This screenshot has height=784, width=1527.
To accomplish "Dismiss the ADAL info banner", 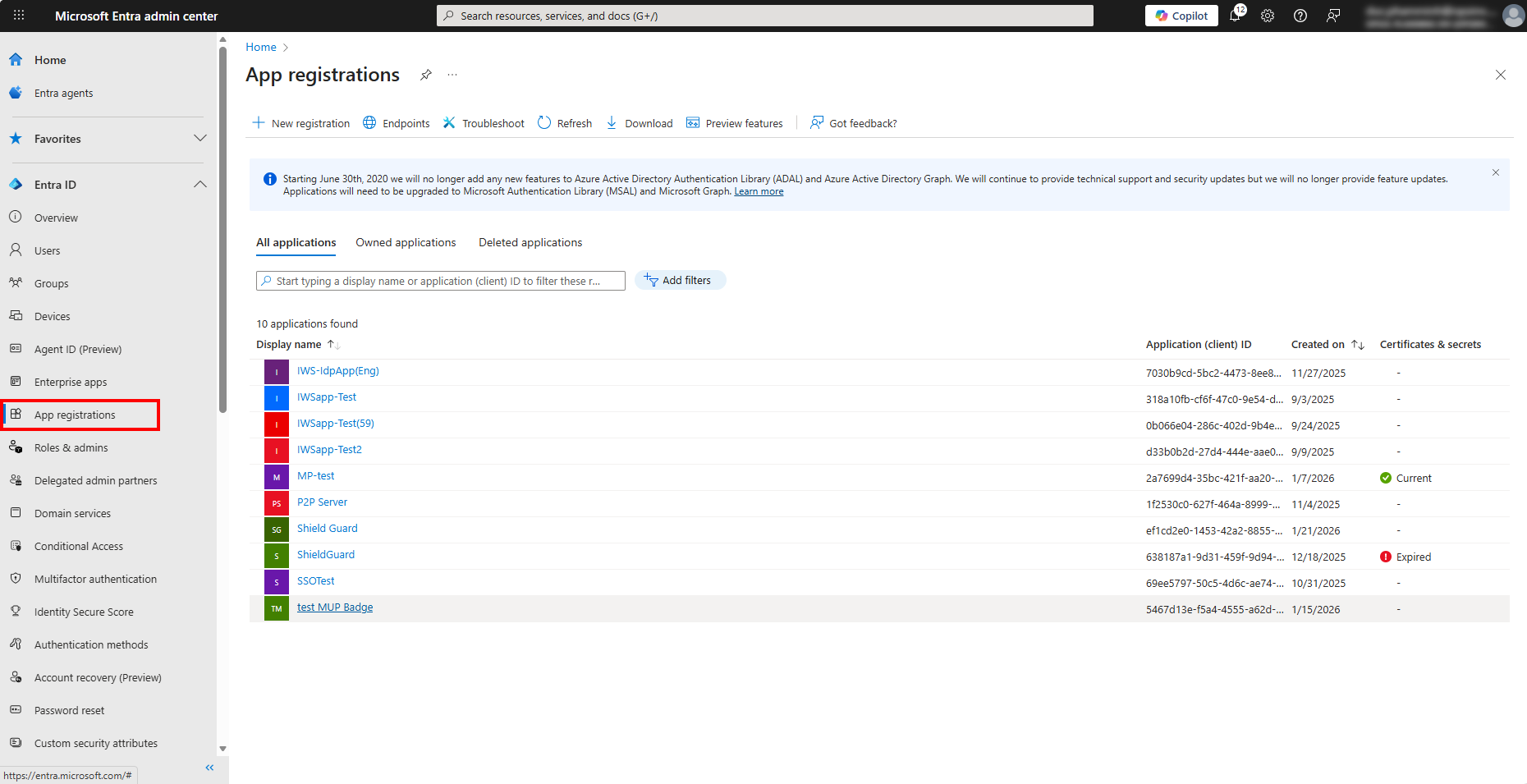I will pyautogui.click(x=1495, y=172).
